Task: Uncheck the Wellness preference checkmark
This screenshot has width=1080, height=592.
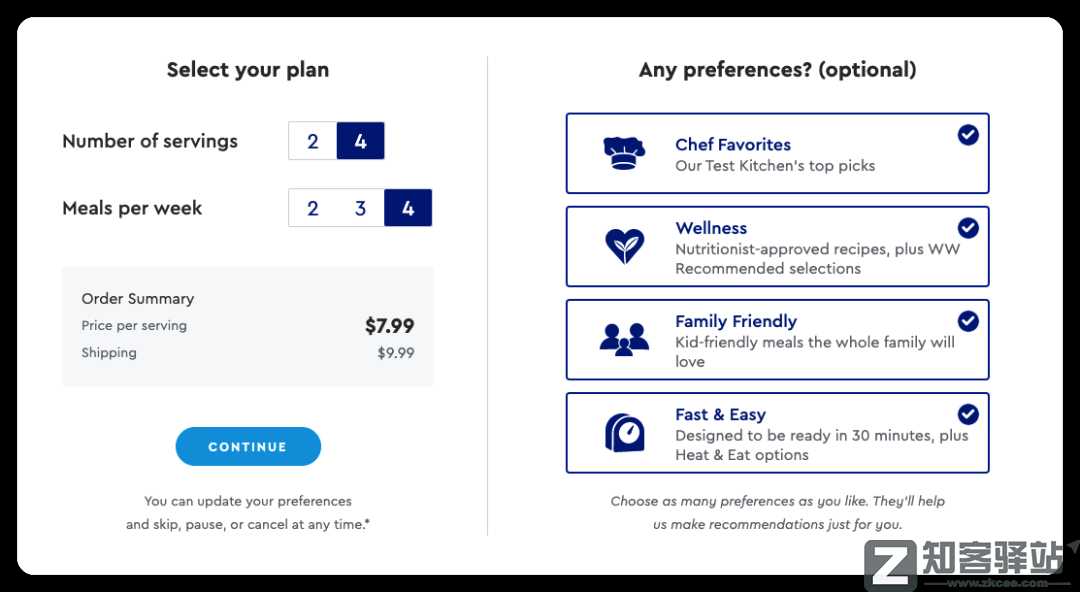Action: pyautogui.click(x=968, y=228)
